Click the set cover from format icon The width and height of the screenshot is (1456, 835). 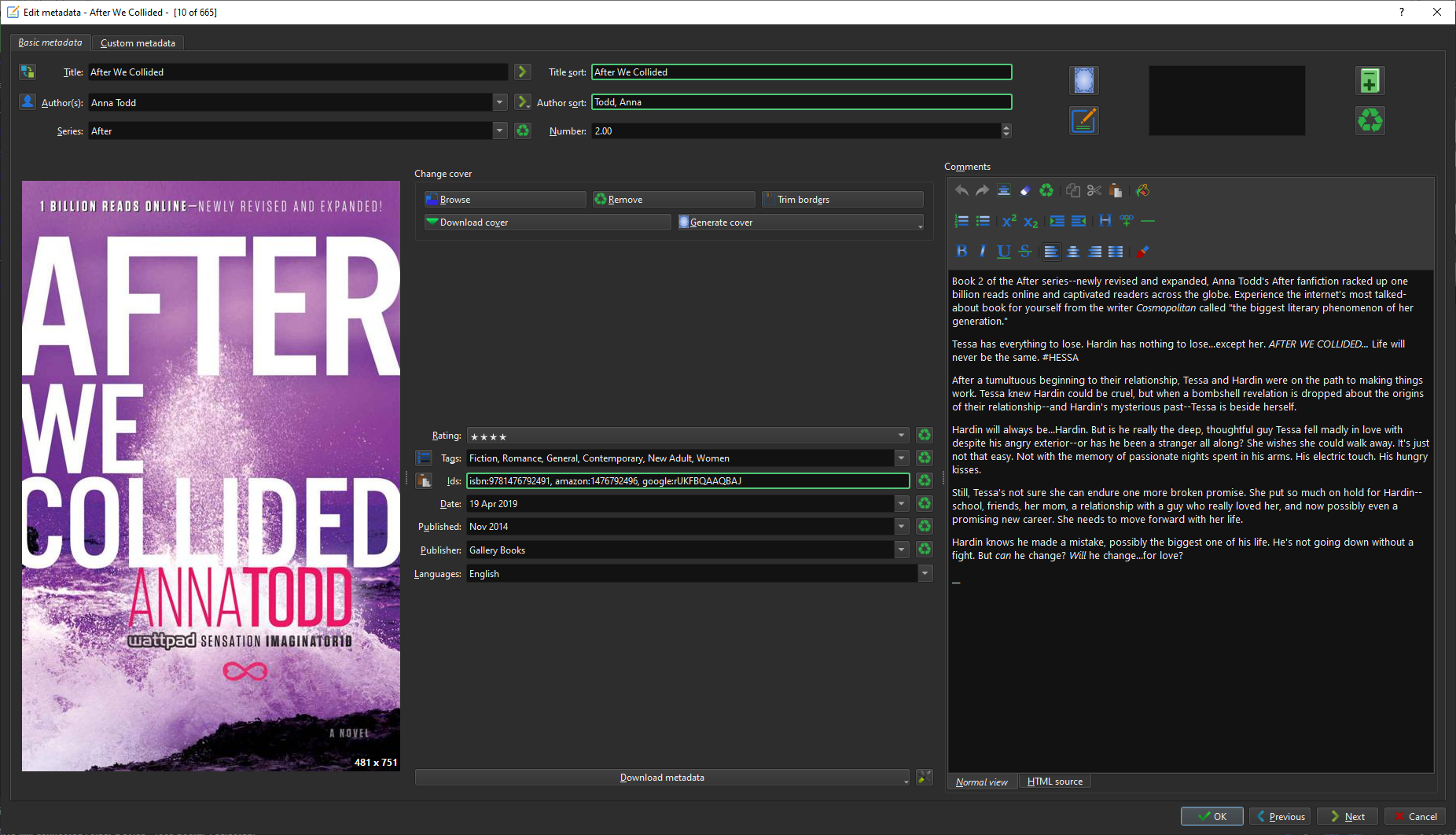[1083, 81]
